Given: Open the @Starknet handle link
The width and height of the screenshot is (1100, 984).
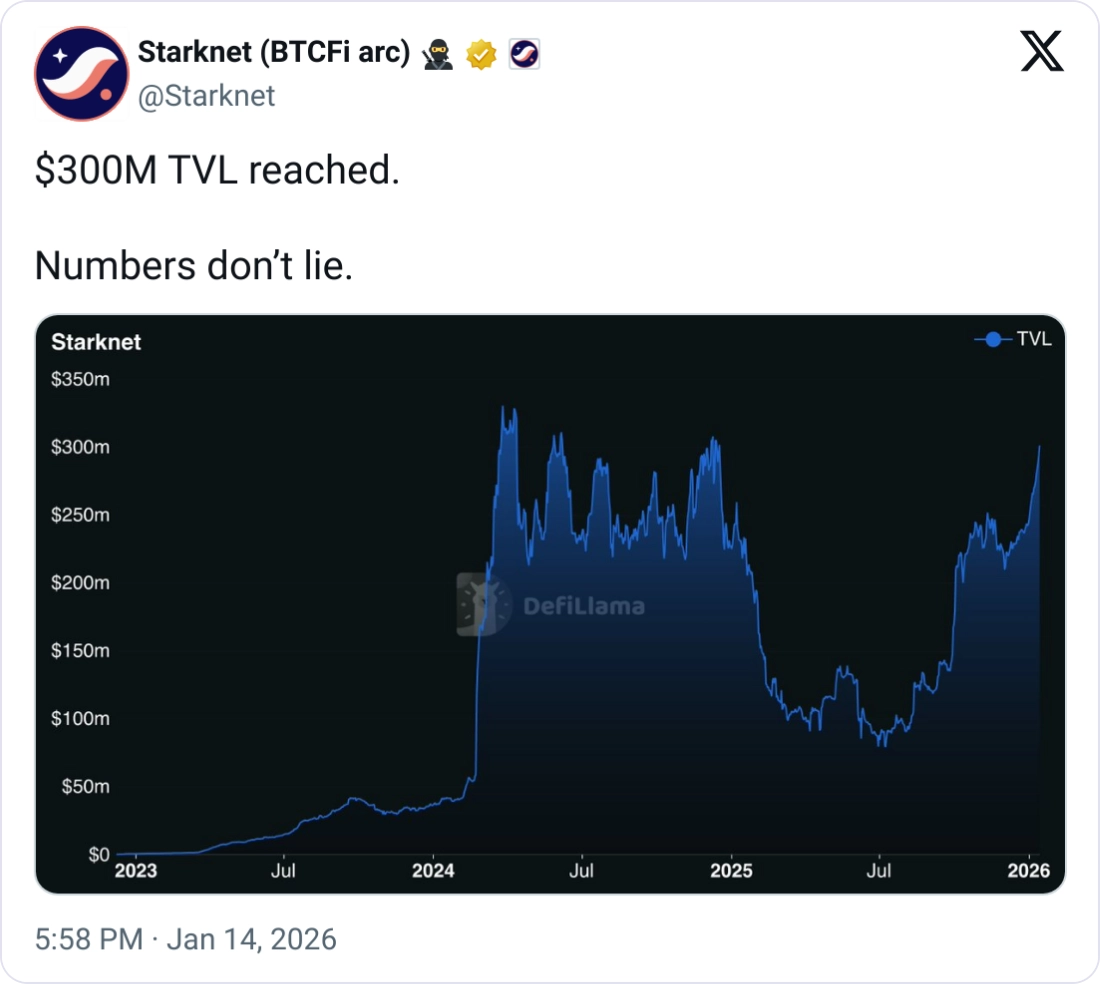Looking at the screenshot, I should 206,96.
